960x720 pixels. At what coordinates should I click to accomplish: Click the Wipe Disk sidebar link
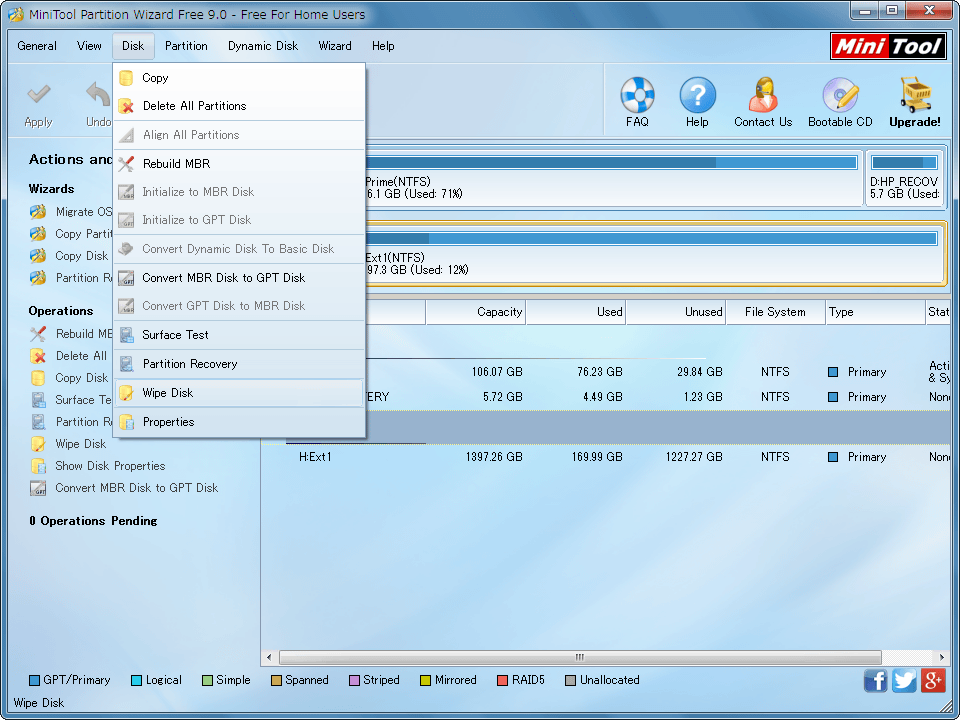pos(81,444)
